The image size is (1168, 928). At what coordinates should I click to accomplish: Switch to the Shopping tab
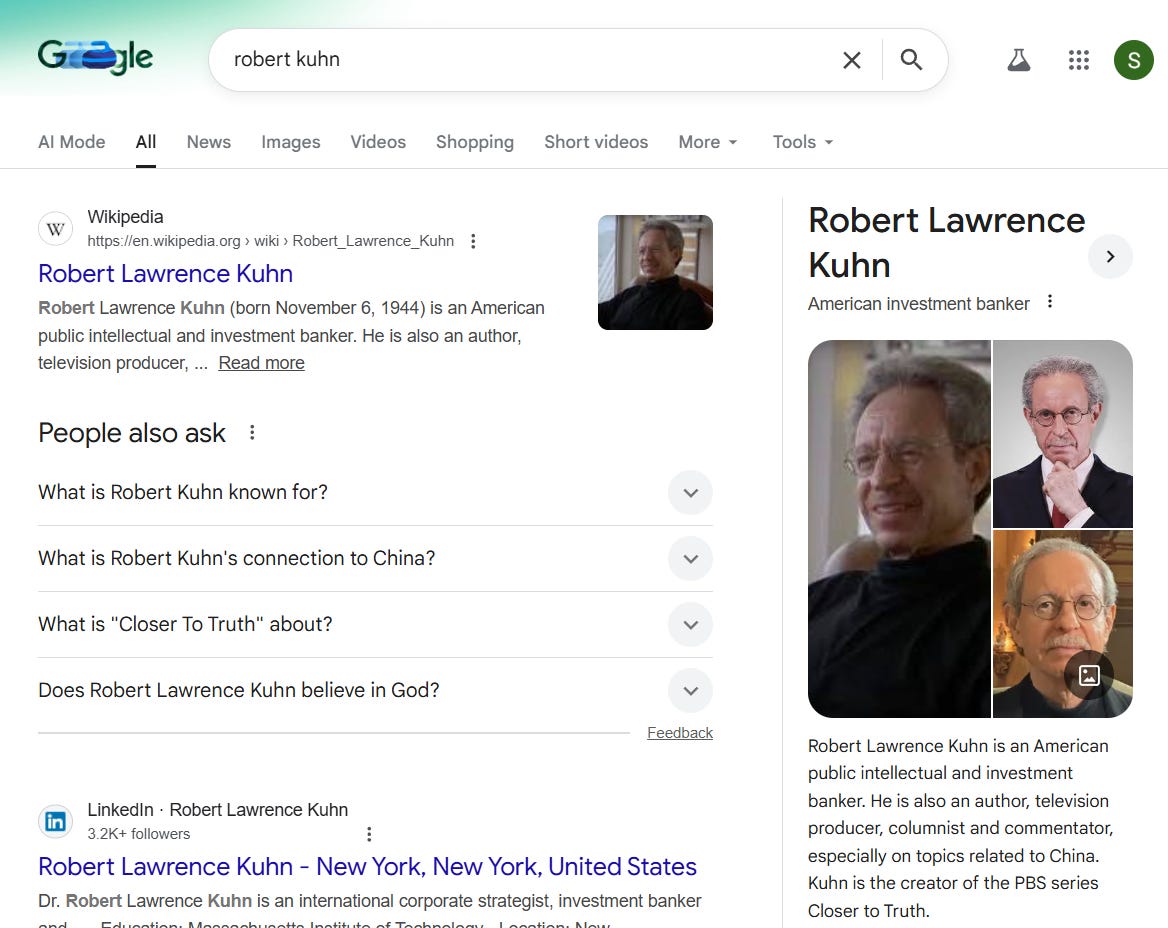click(x=474, y=142)
